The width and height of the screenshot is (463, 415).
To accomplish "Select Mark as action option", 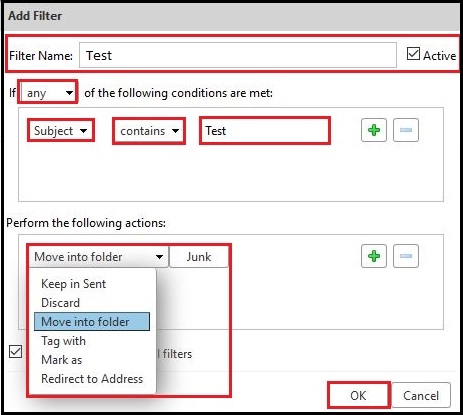I will (62, 360).
